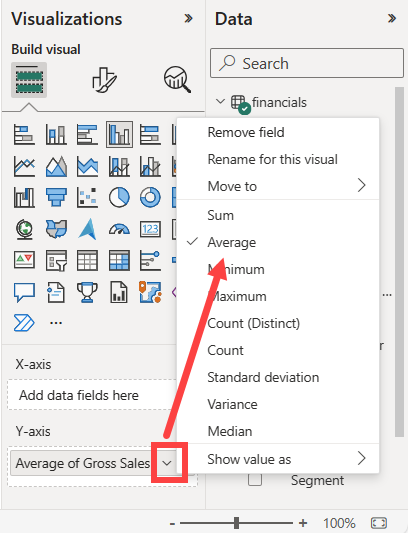This screenshot has height=533, width=408.
Task: Select the Area chart visual
Action: pos(56,167)
